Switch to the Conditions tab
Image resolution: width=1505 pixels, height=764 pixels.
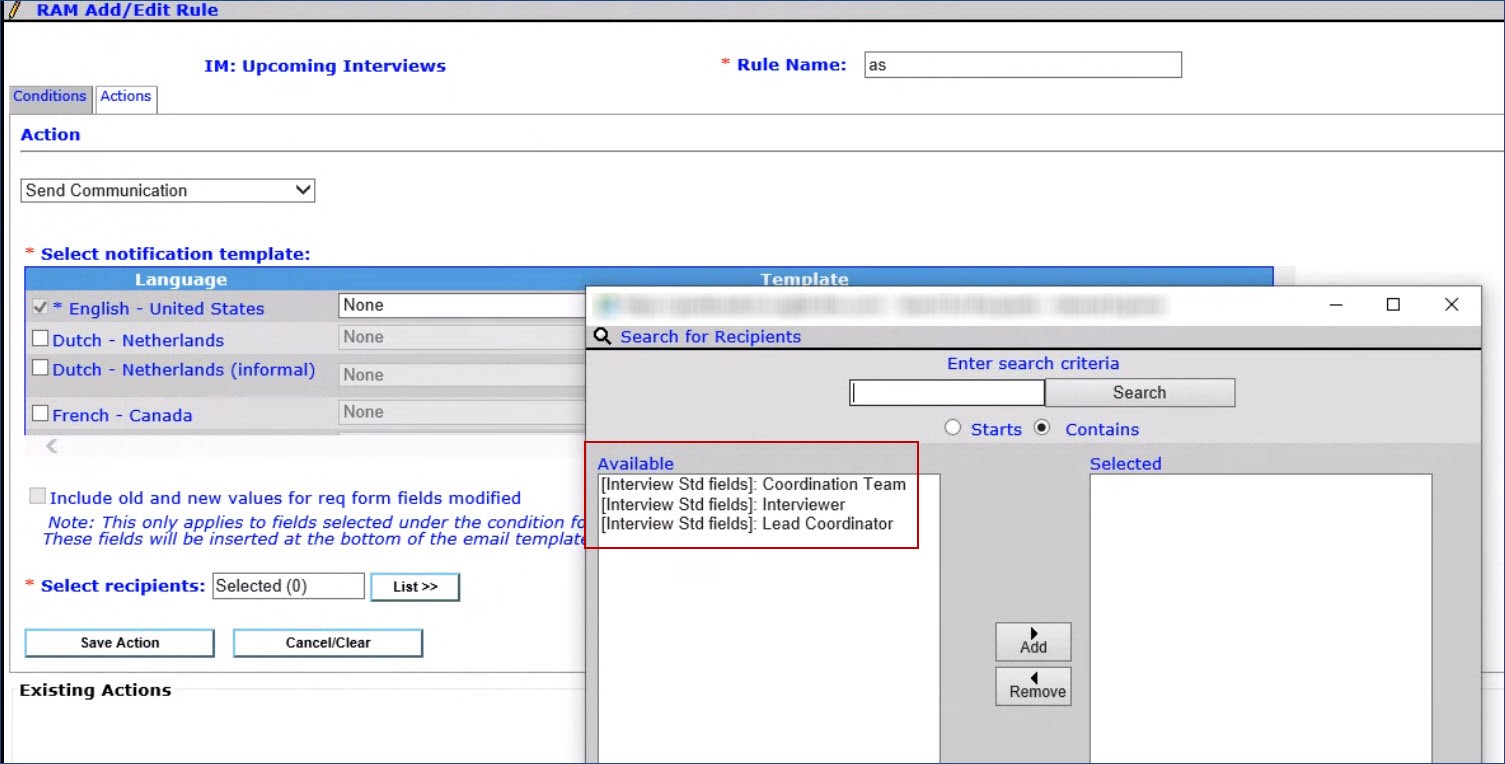[x=50, y=97]
